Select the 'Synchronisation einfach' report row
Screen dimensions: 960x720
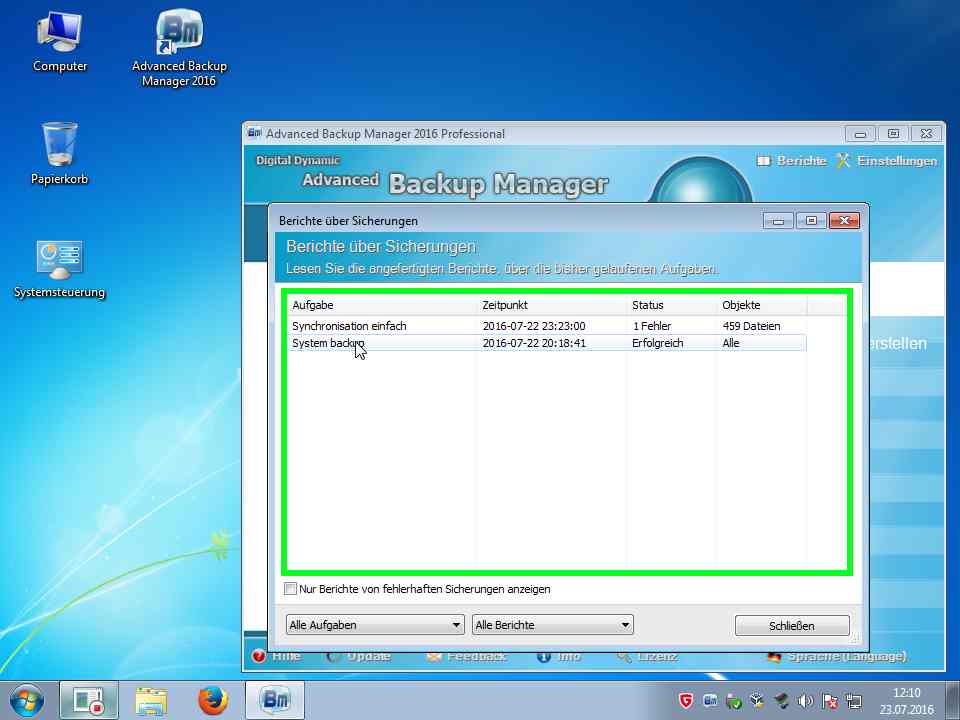547,326
